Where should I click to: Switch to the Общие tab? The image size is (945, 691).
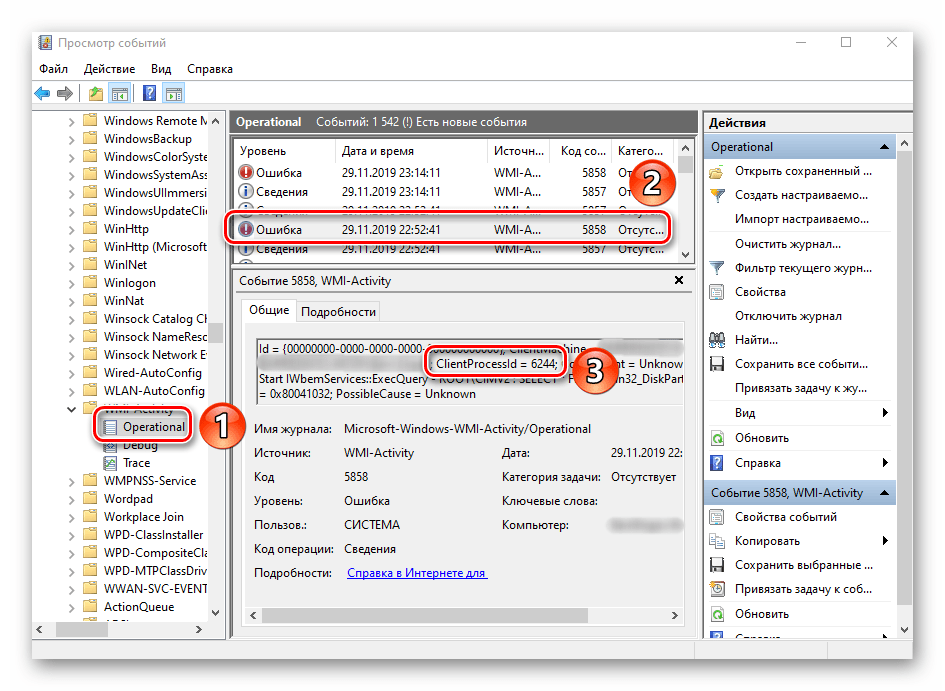tap(269, 310)
